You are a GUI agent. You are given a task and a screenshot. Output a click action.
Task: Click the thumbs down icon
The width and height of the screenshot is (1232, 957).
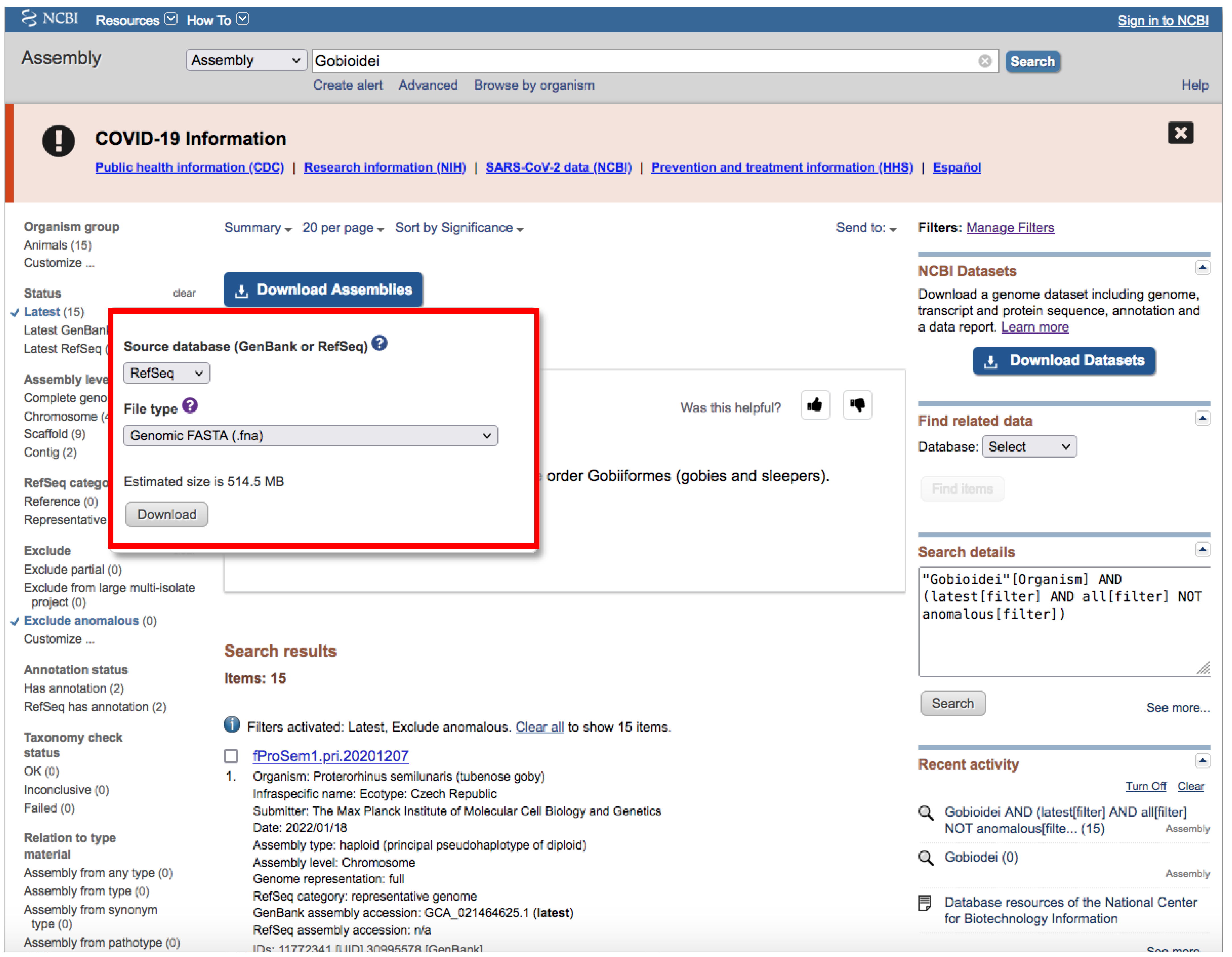click(857, 405)
